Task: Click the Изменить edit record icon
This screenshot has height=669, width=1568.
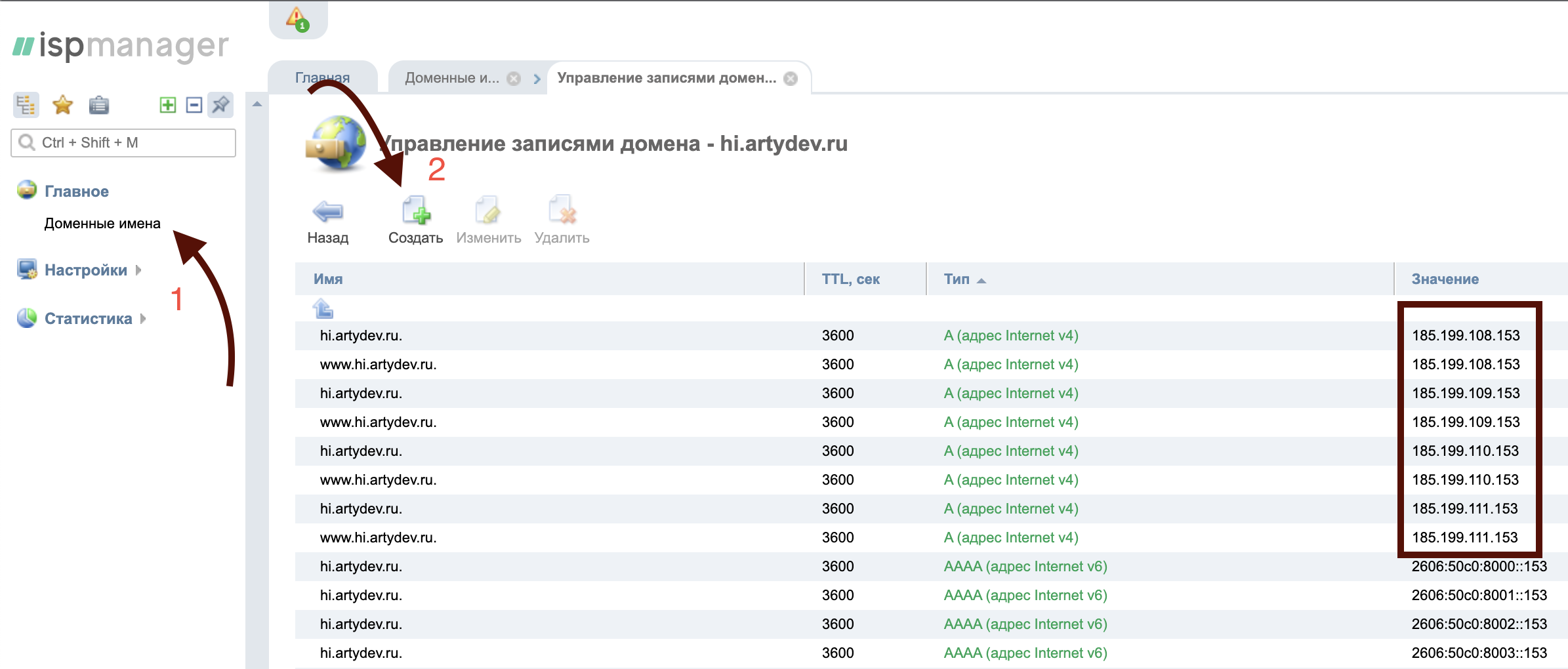Action: pyautogui.click(x=488, y=211)
